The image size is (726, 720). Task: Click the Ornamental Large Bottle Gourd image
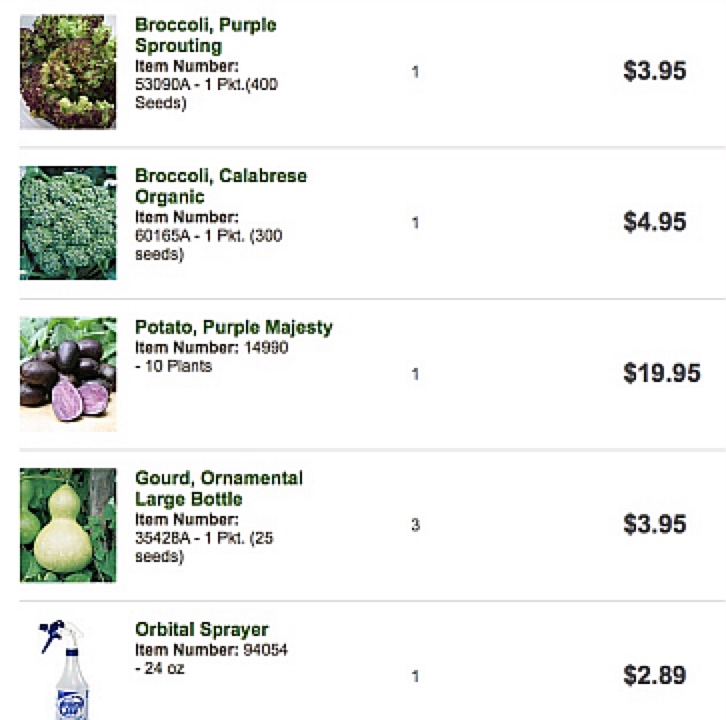click(x=68, y=525)
